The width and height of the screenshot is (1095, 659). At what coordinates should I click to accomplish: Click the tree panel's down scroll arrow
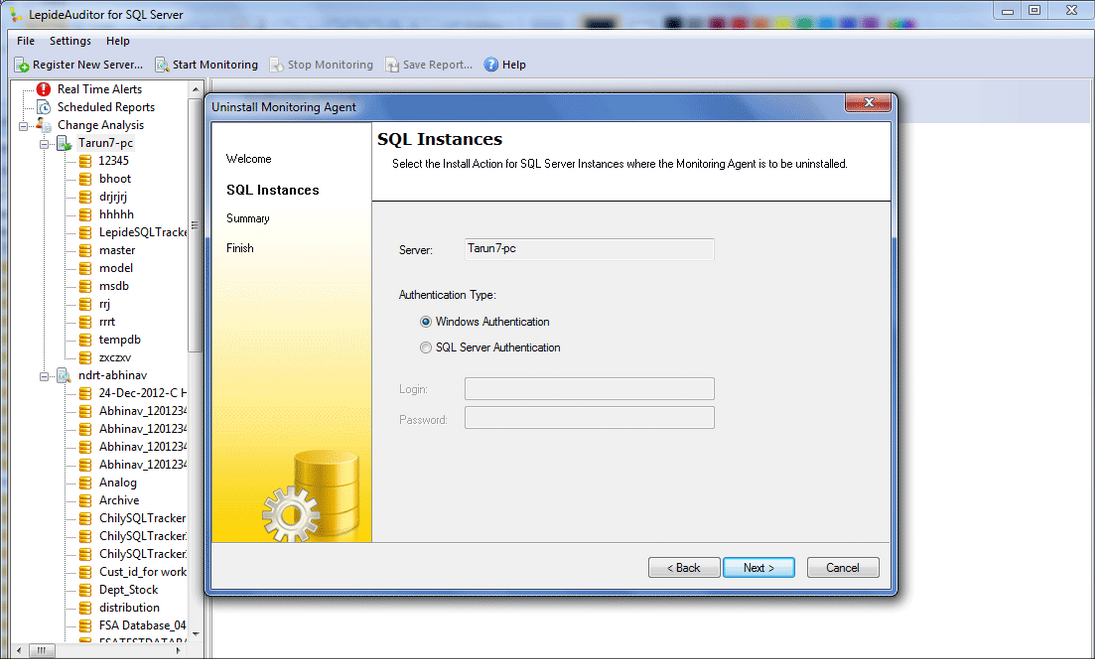[x=196, y=634]
